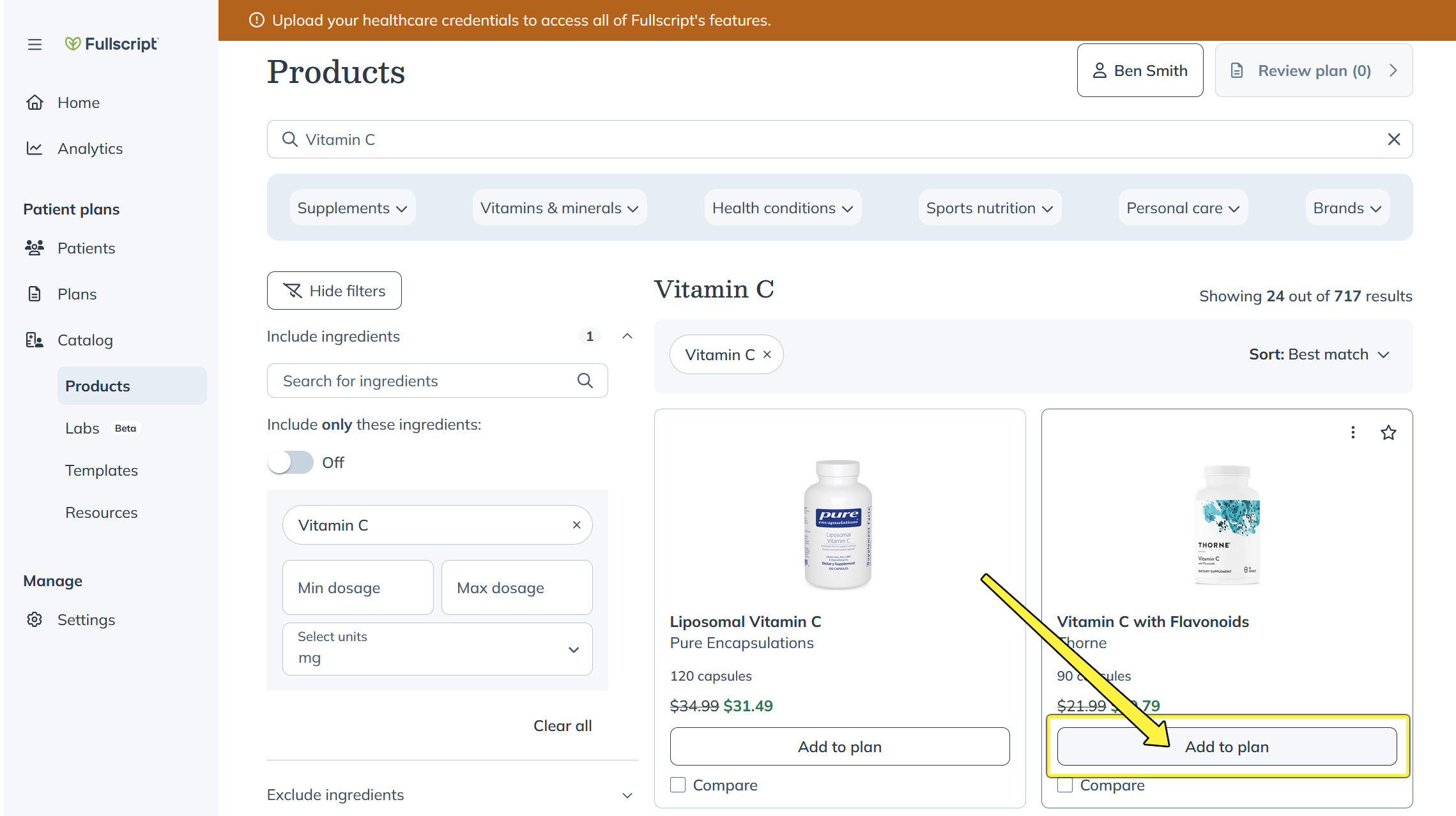Clear the product search with X
This screenshot has height=816, width=1456.
[x=1394, y=139]
